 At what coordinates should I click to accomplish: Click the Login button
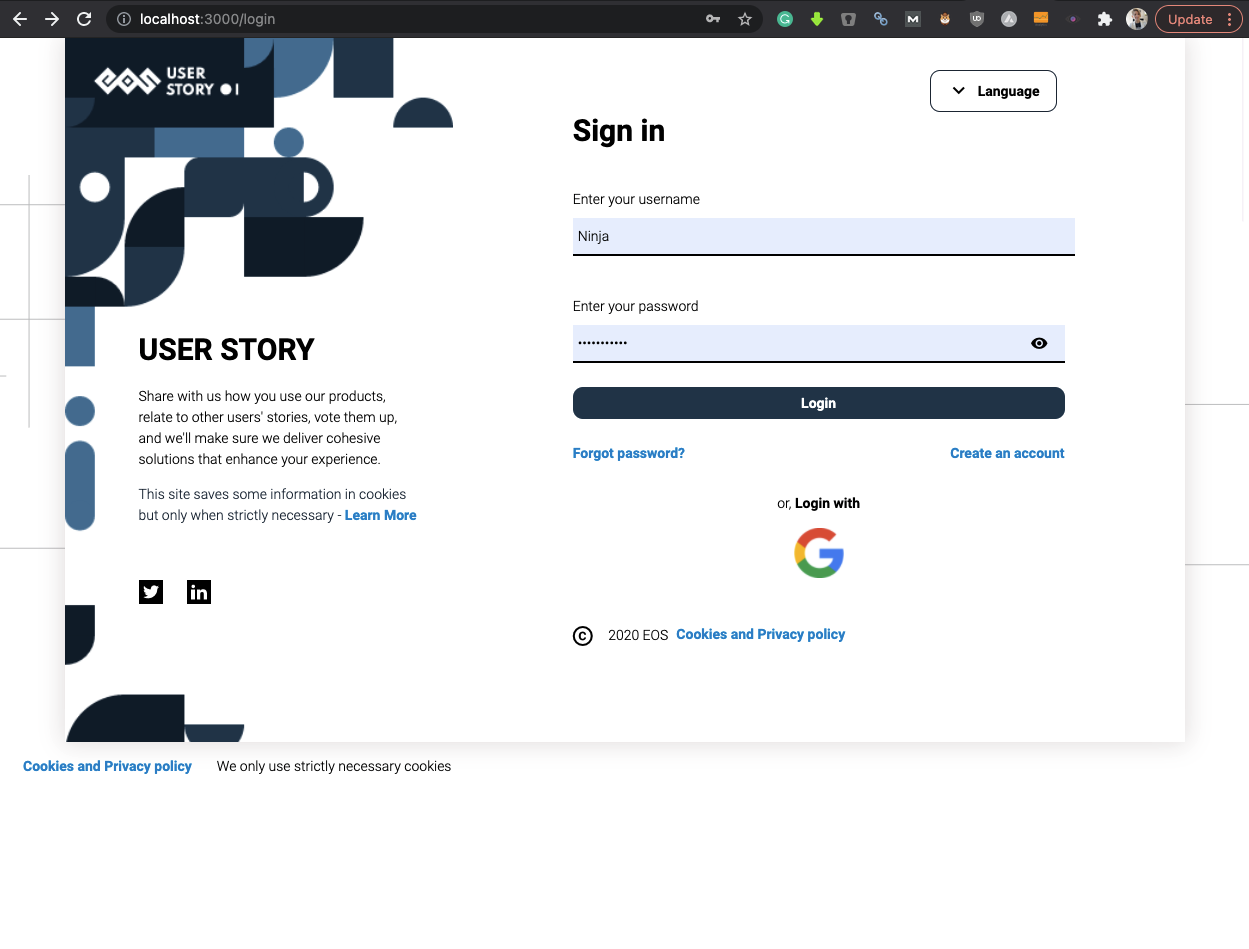[x=818, y=403]
